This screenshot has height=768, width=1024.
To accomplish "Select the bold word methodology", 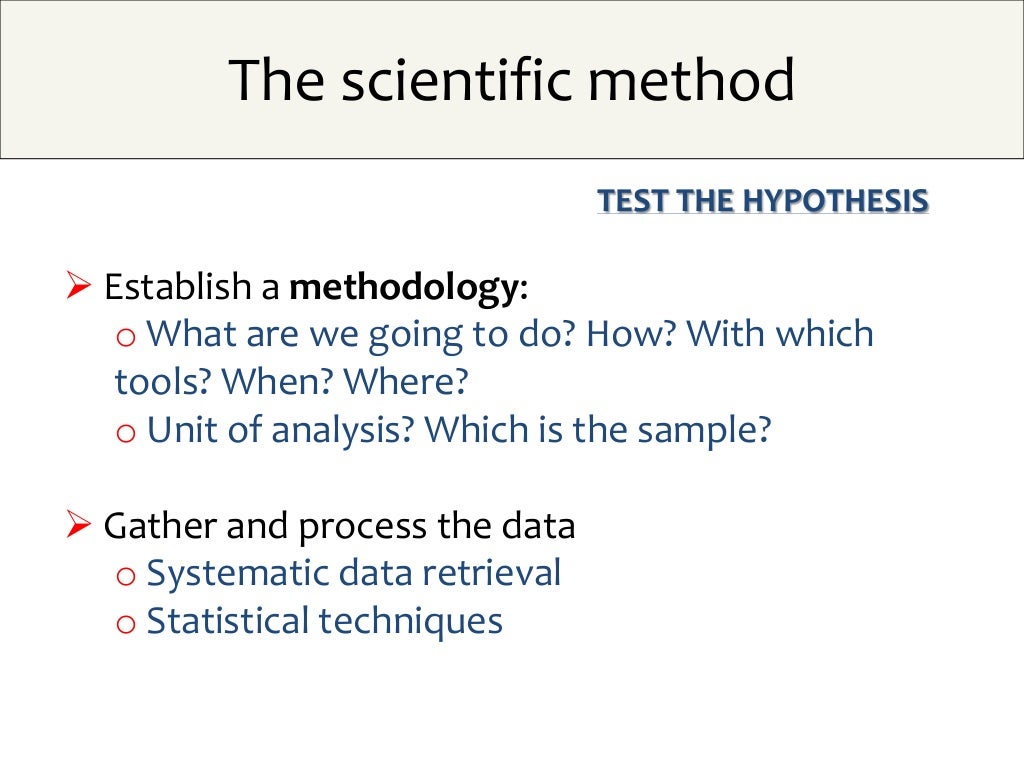I will point(404,288).
